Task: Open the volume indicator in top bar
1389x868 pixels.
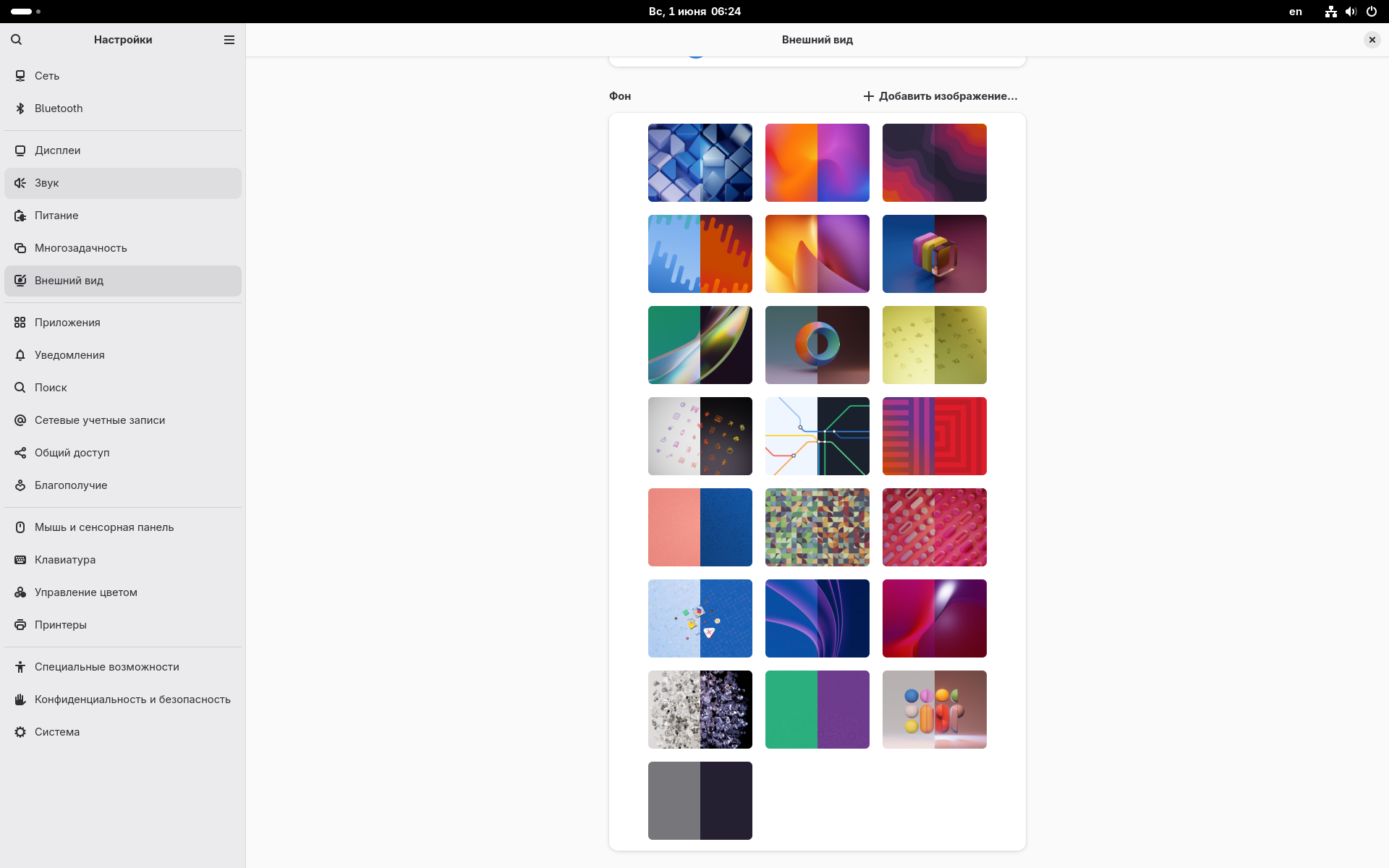Action: (x=1351, y=12)
